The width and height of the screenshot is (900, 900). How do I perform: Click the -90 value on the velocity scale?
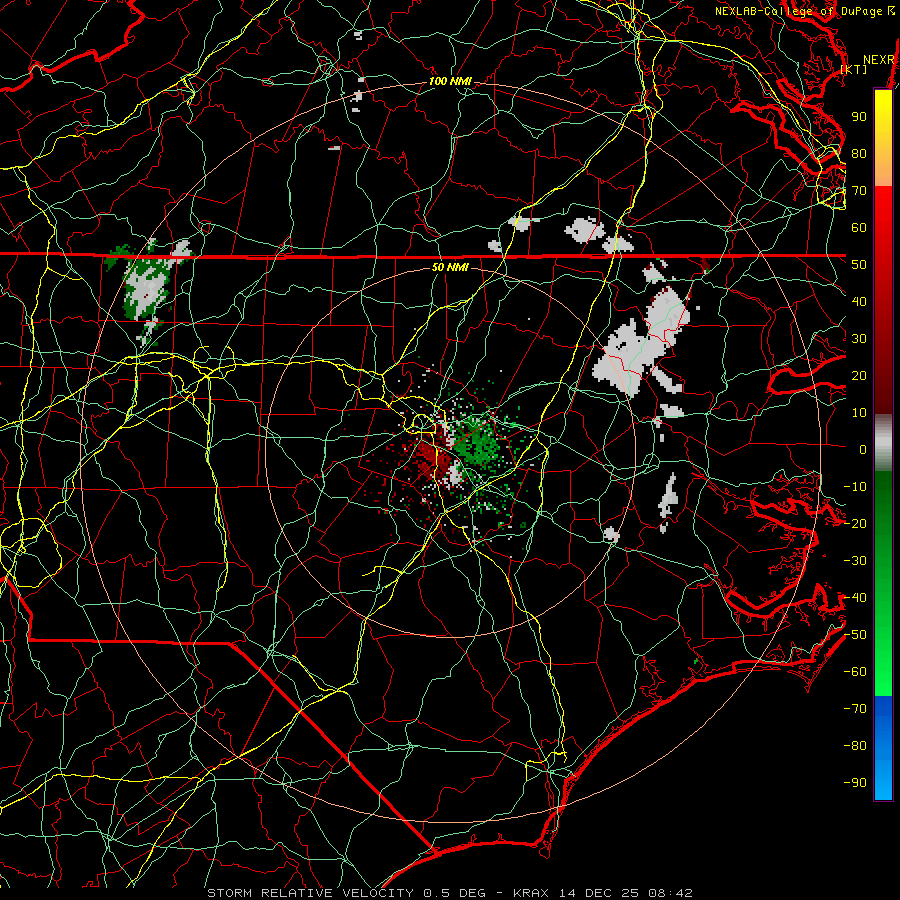click(x=855, y=783)
